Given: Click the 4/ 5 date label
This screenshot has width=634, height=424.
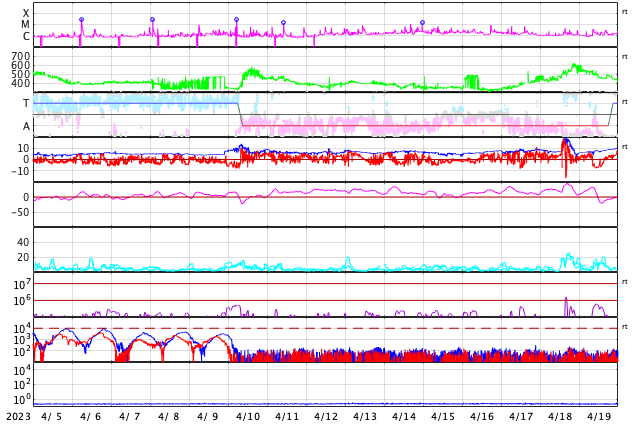Looking at the screenshot, I should [52, 416].
